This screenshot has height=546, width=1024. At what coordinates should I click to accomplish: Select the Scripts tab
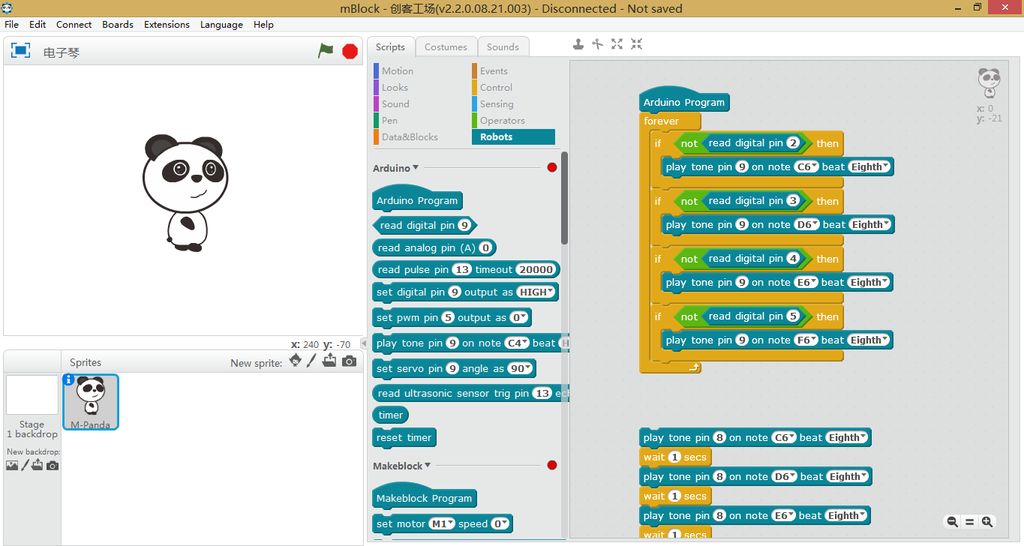tap(391, 47)
